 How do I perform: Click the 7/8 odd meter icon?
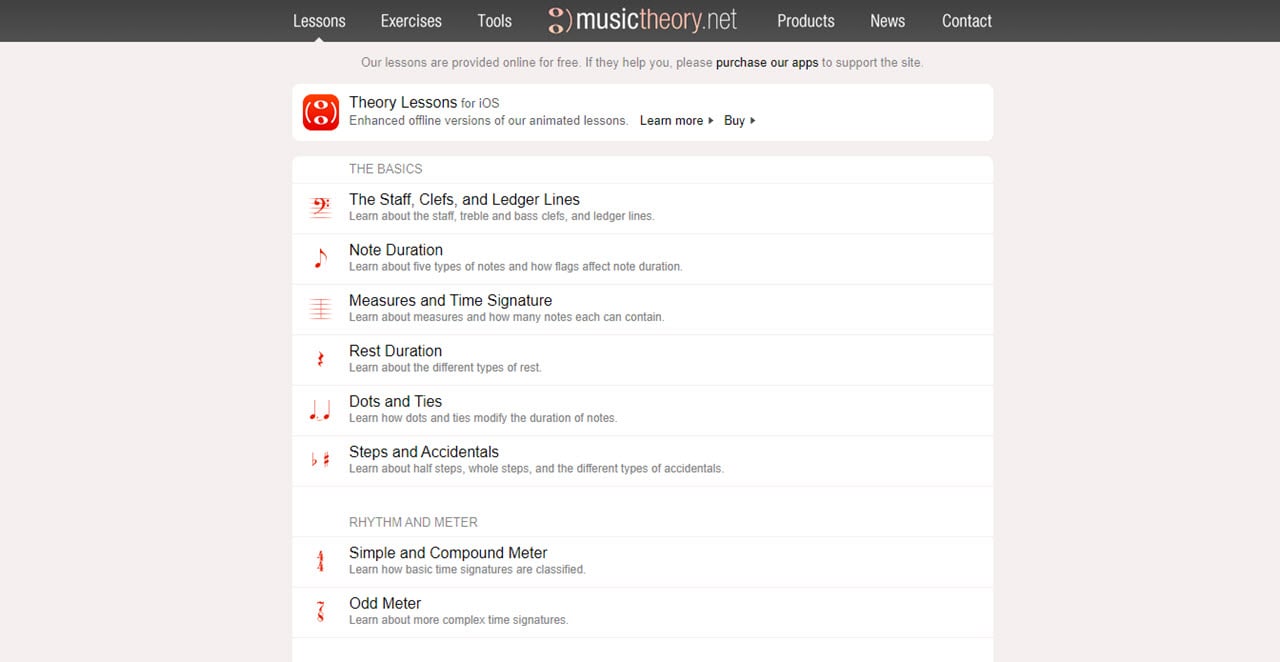click(x=320, y=612)
